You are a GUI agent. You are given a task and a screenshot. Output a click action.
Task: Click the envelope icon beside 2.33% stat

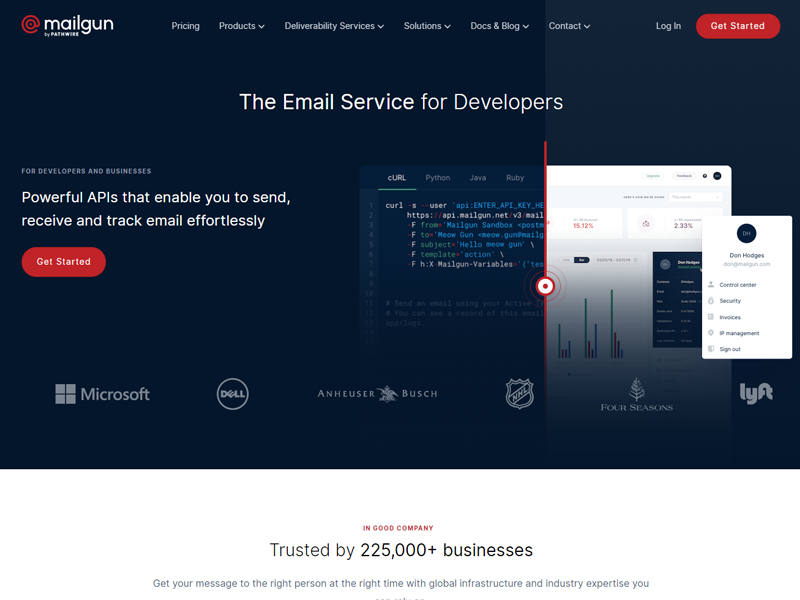646,223
